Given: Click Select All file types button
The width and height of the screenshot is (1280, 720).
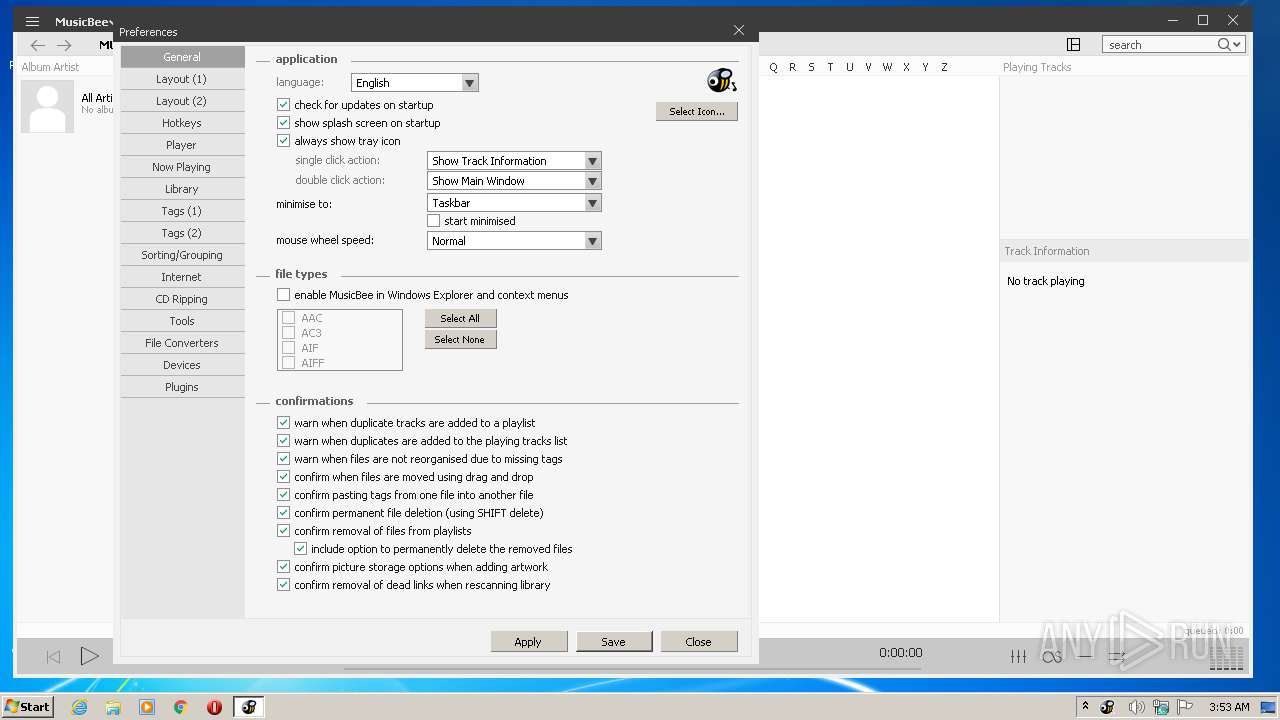Looking at the screenshot, I should tap(460, 318).
